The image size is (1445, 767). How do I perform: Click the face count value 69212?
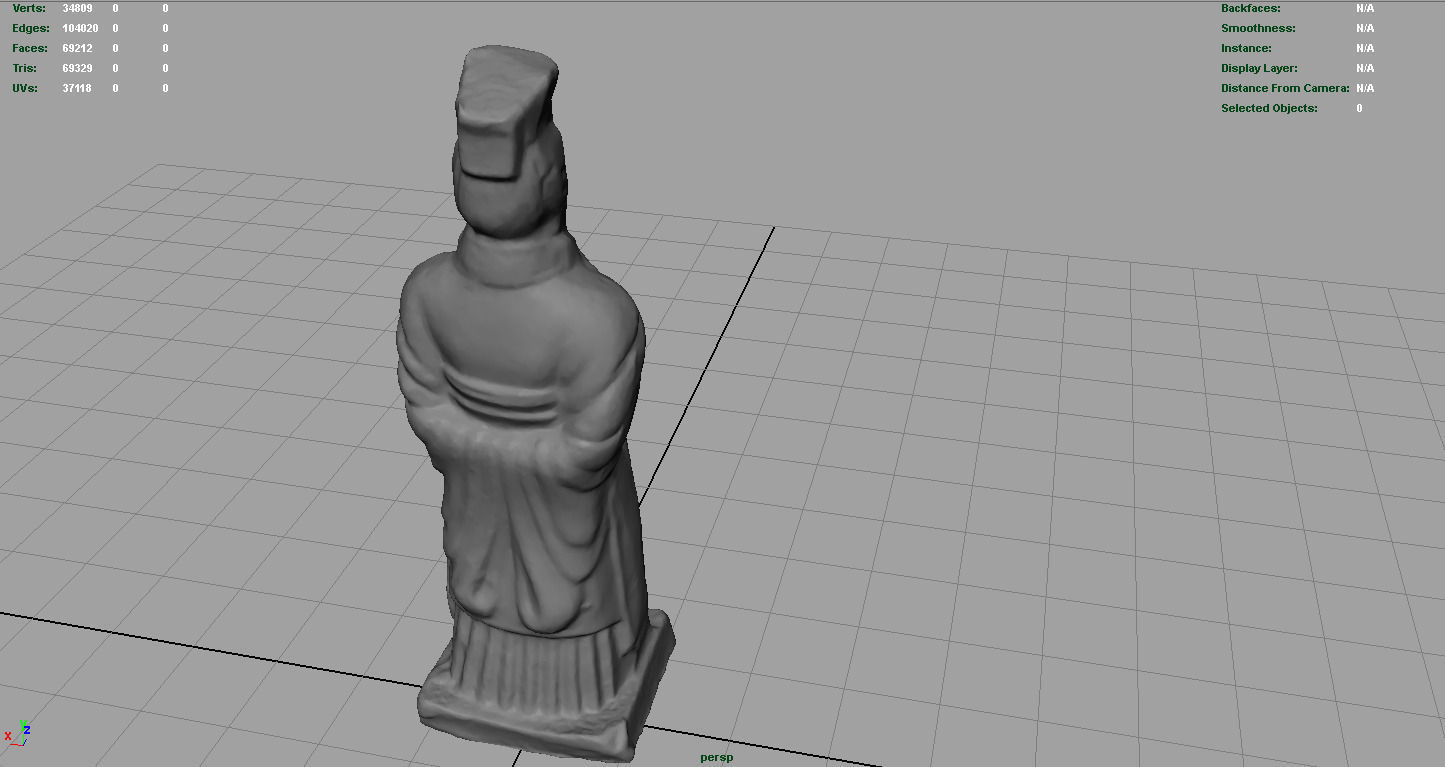click(x=77, y=48)
